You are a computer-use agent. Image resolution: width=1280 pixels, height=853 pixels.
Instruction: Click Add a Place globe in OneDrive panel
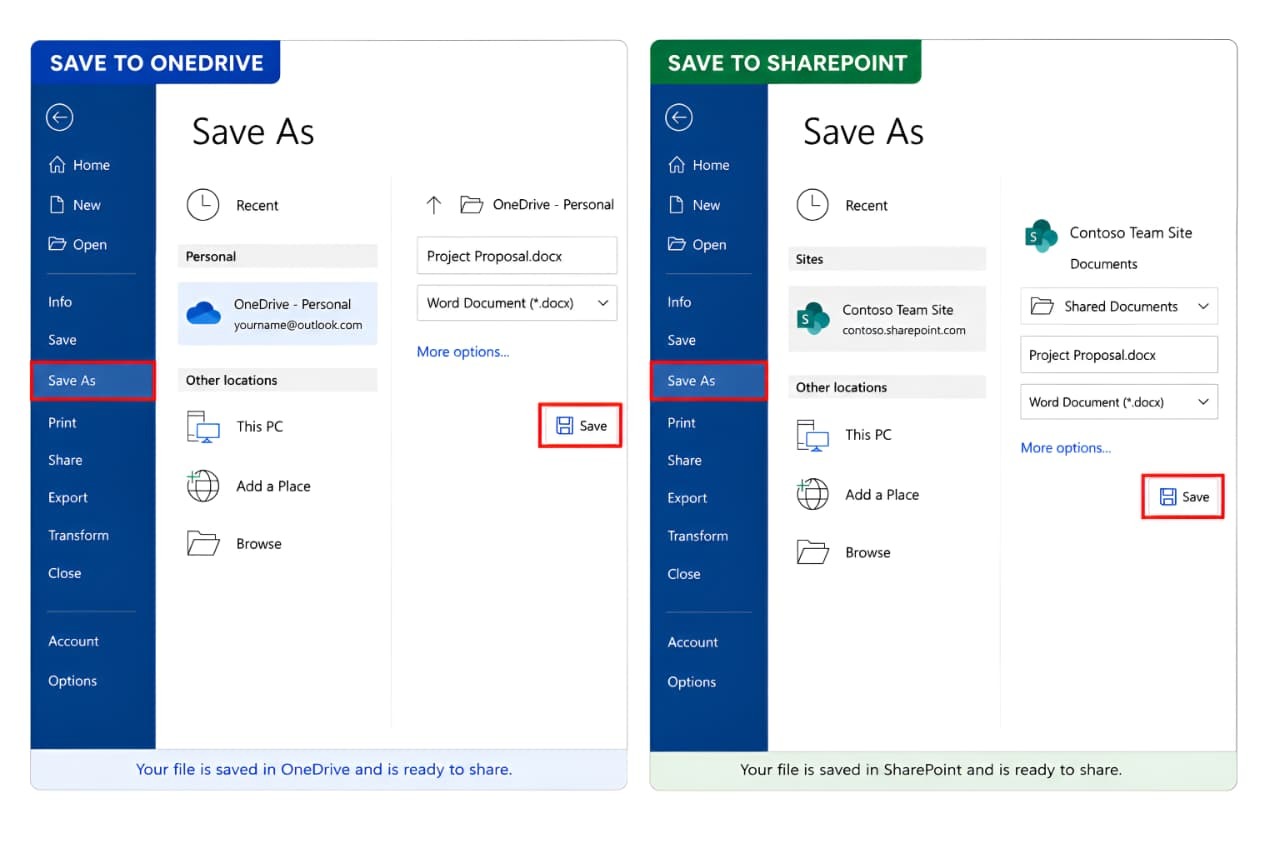203,486
